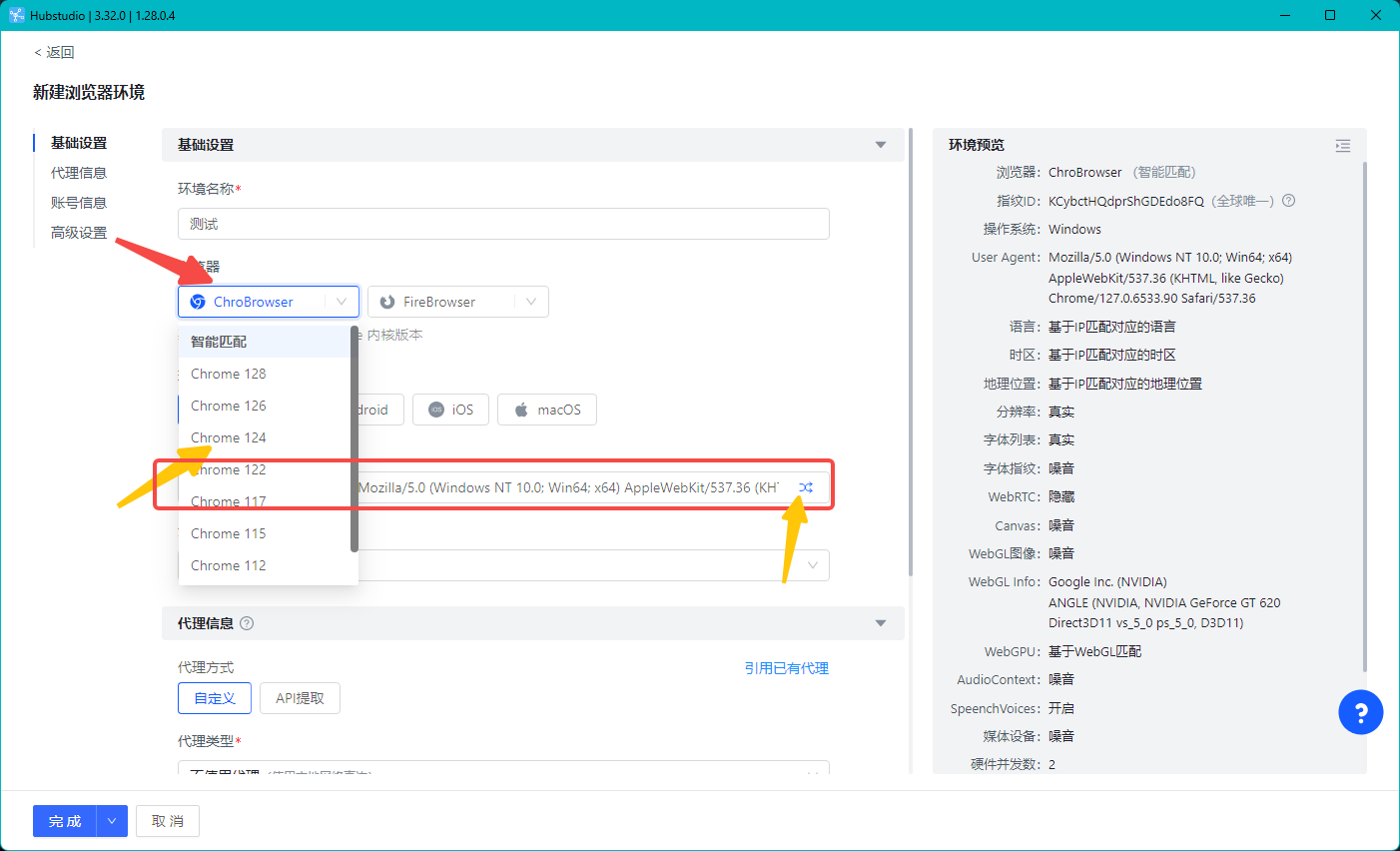Click the 引用已有代理 link

pyautogui.click(x=786, y=668)
